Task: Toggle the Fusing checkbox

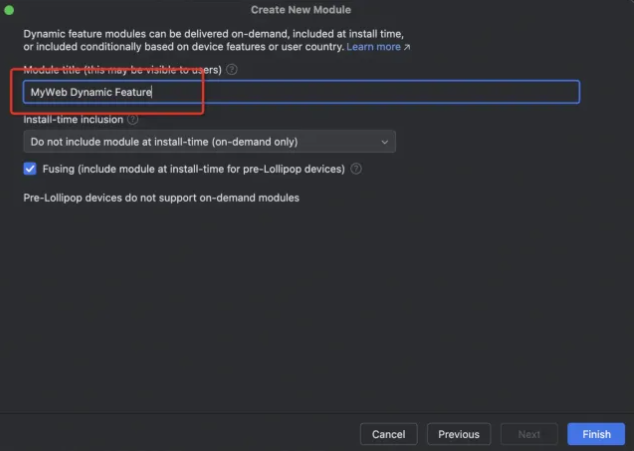Action: point(30,169)
